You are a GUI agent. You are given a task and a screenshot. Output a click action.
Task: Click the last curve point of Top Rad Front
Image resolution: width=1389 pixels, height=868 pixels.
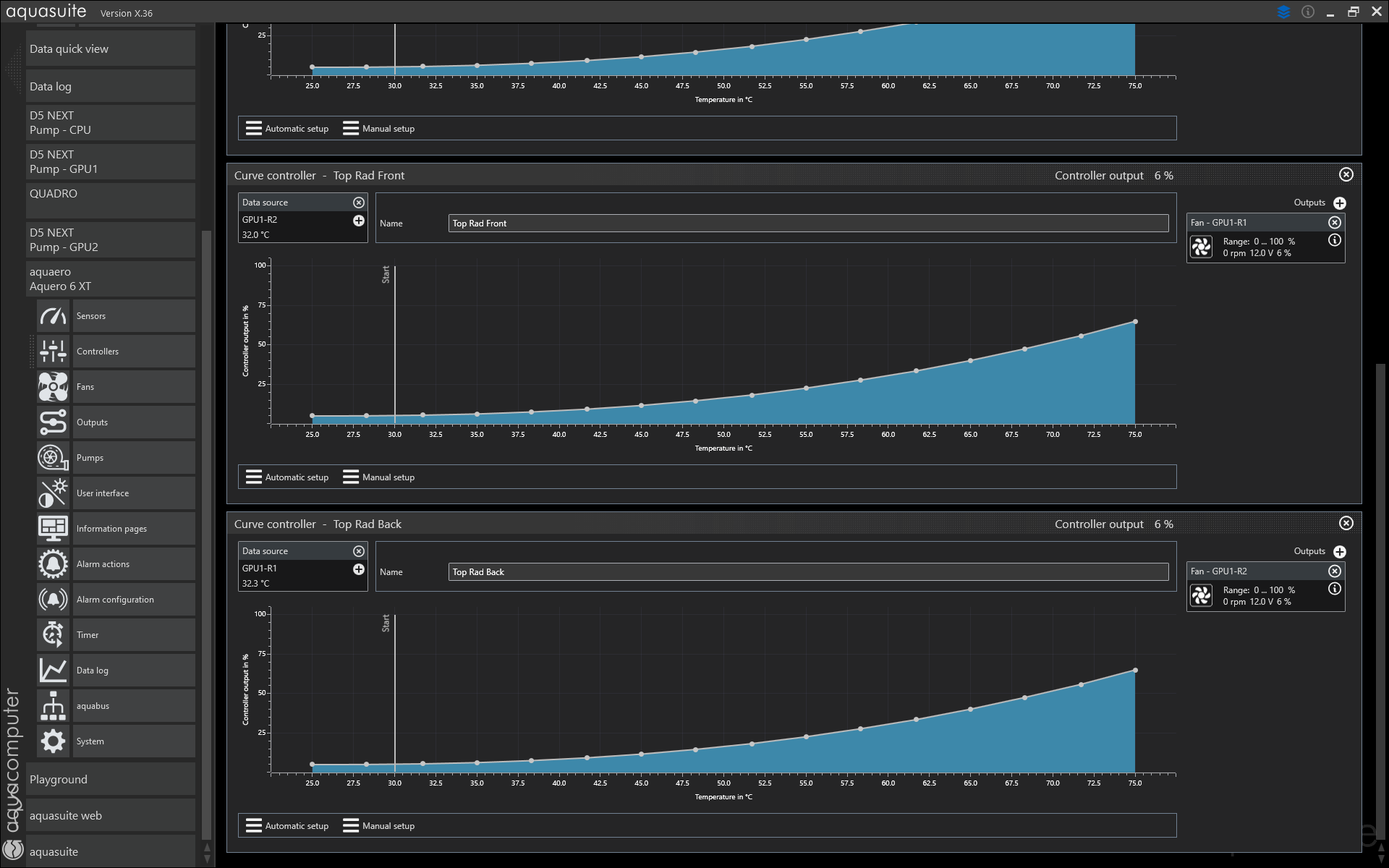coord(1135,322)
